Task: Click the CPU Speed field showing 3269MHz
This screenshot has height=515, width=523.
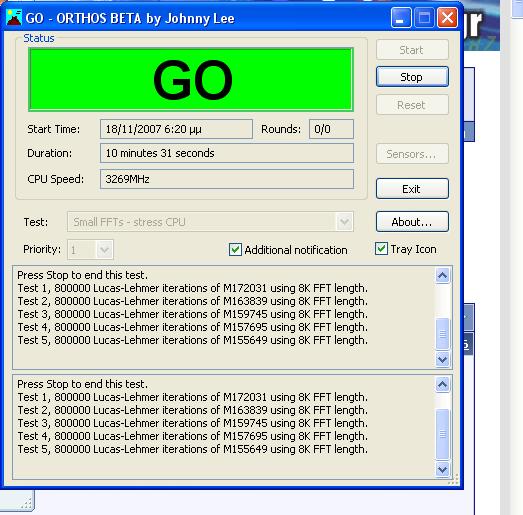Action: point(227,179)
